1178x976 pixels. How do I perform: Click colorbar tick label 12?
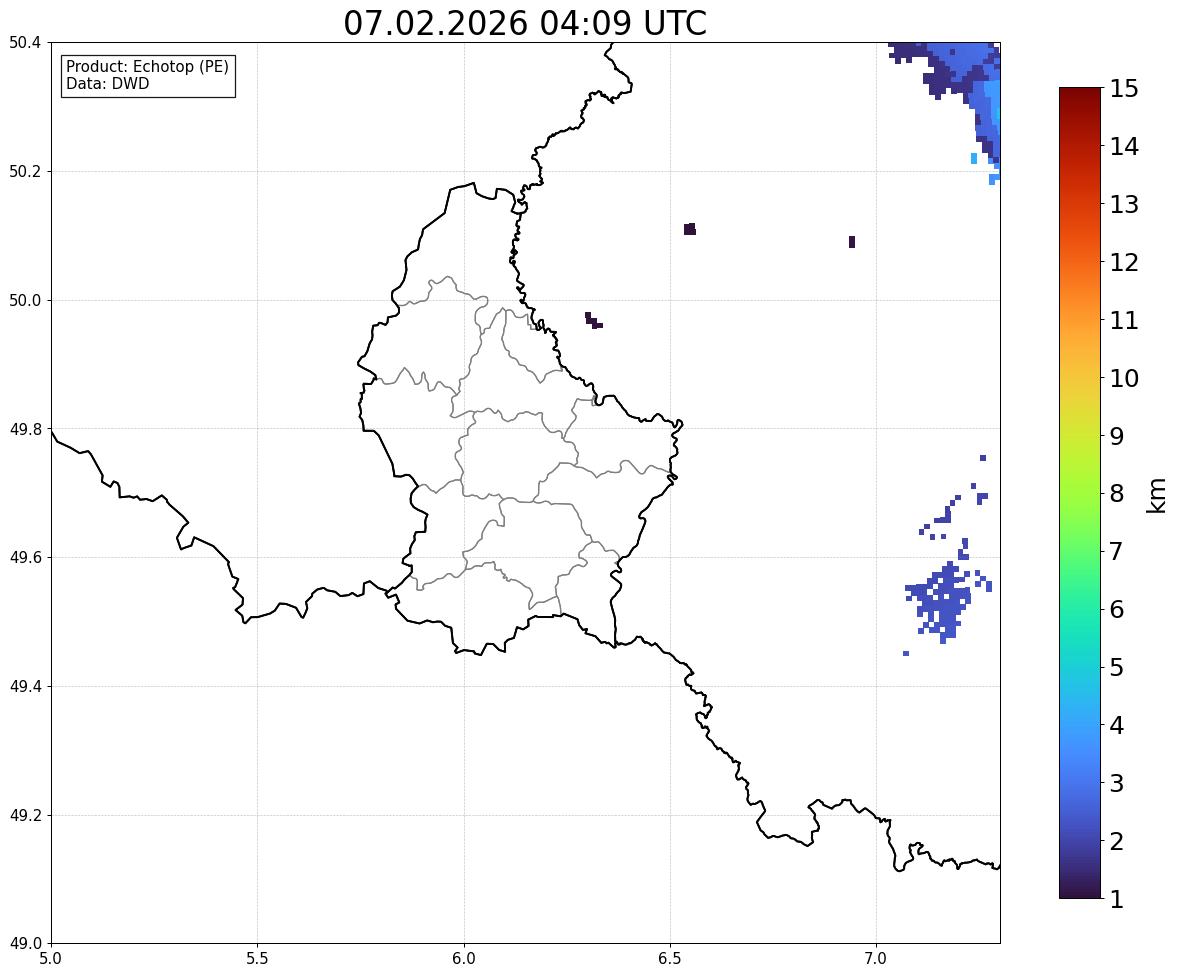(x=1124, y=262)
